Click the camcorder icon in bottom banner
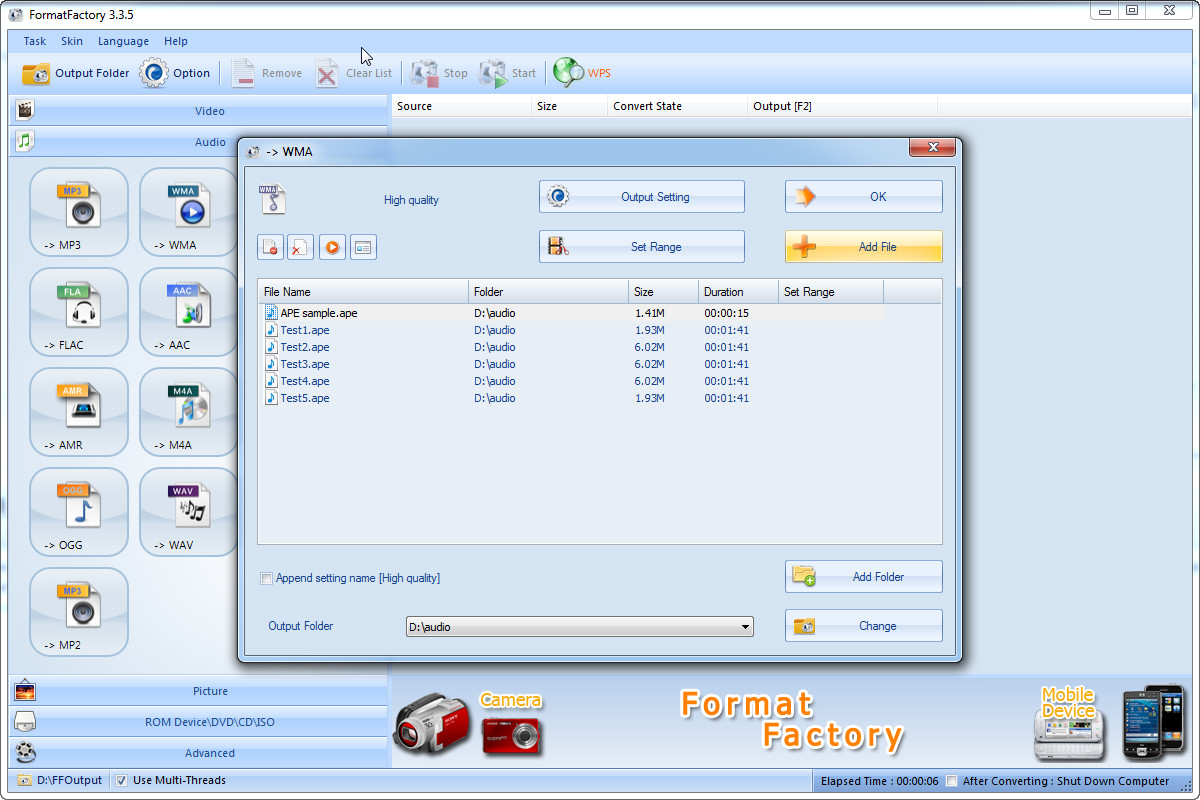 432,722
